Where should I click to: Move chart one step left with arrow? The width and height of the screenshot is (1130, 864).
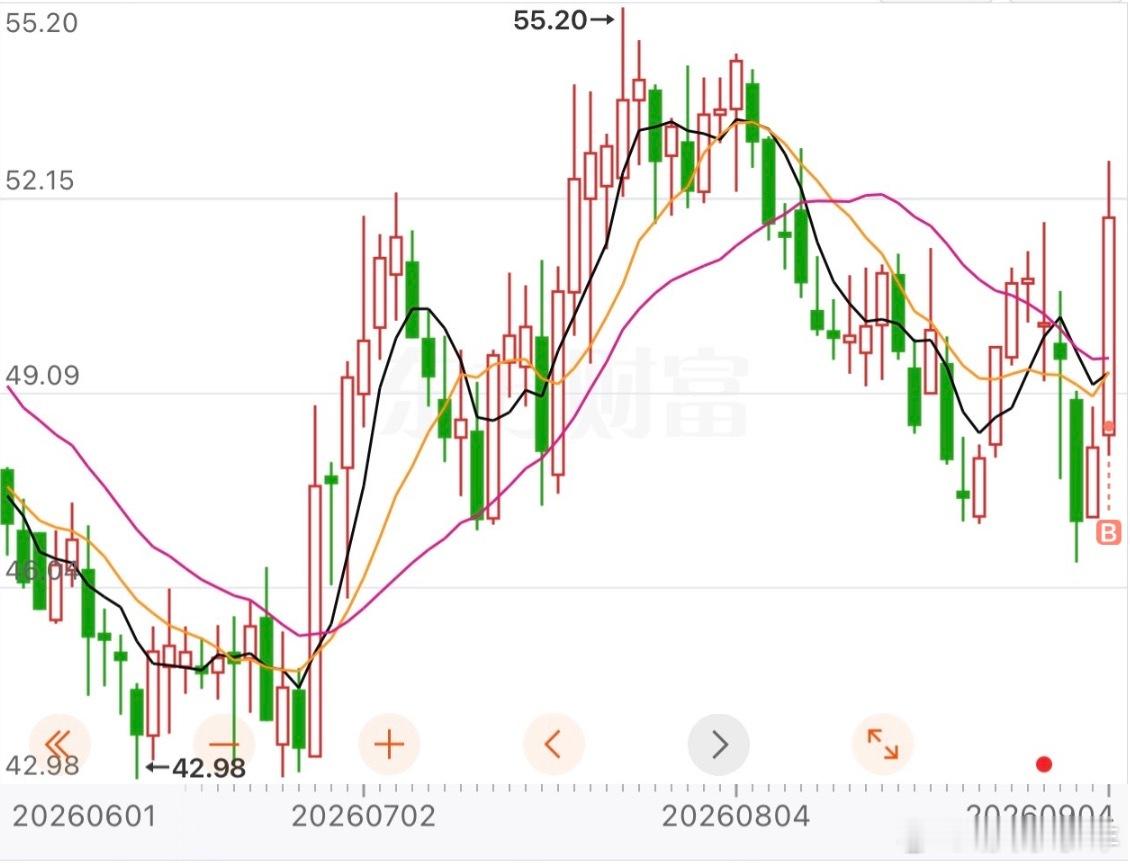click(553, 744)
